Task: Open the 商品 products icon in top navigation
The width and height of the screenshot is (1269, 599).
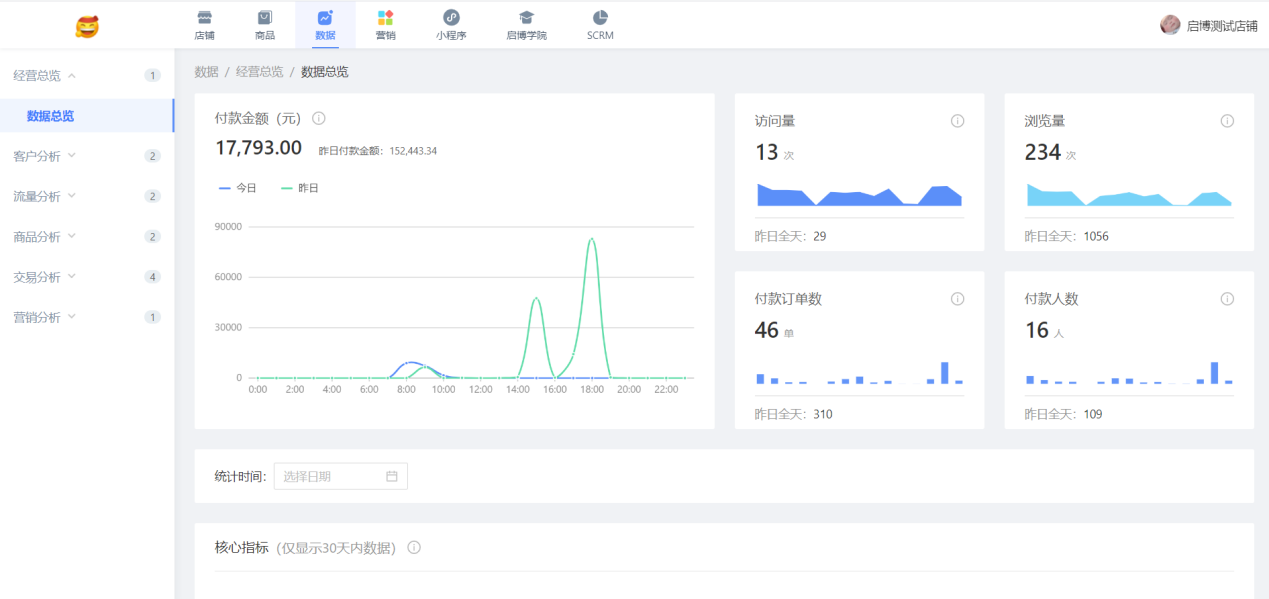Action: 265,18
